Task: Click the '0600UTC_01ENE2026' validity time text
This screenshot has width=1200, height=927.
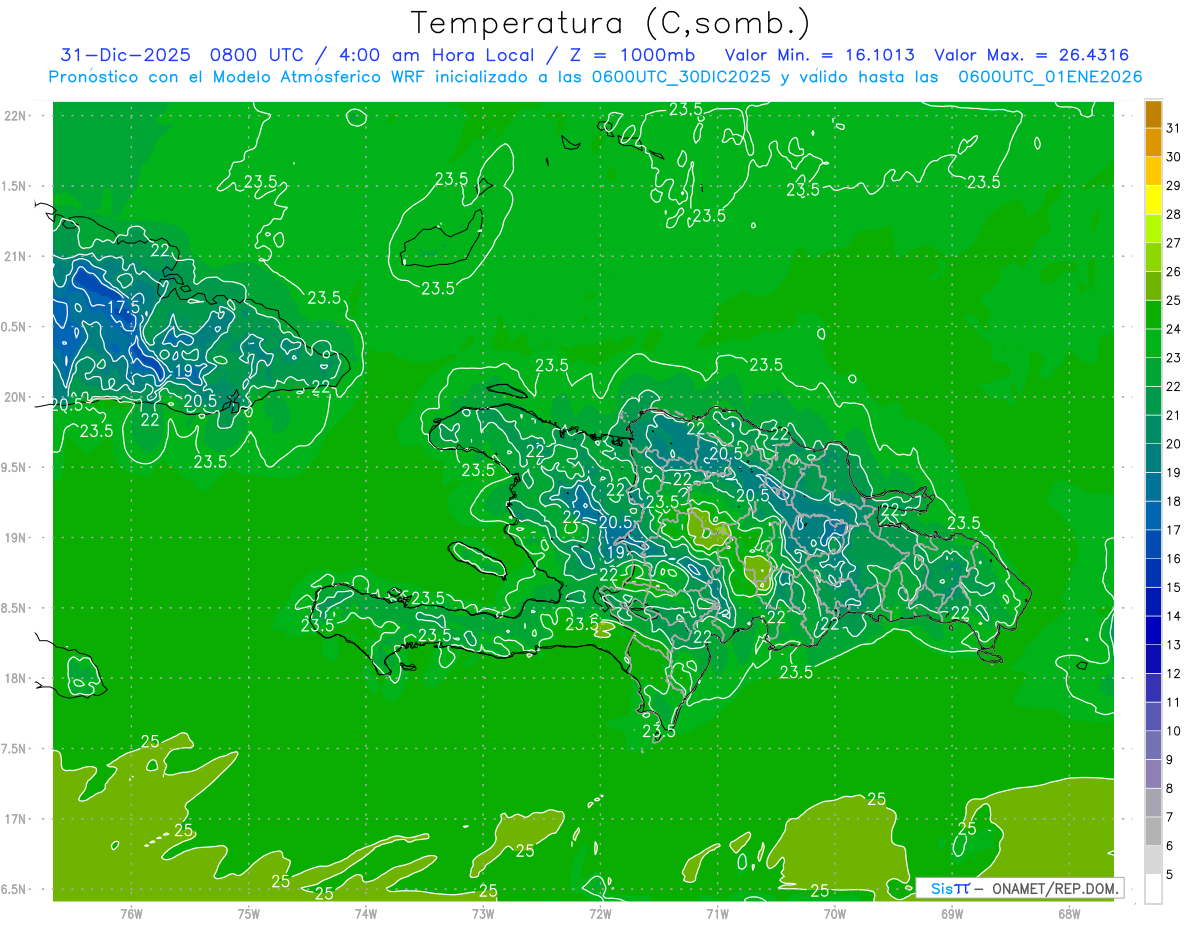Action: tap(1050, 77)
